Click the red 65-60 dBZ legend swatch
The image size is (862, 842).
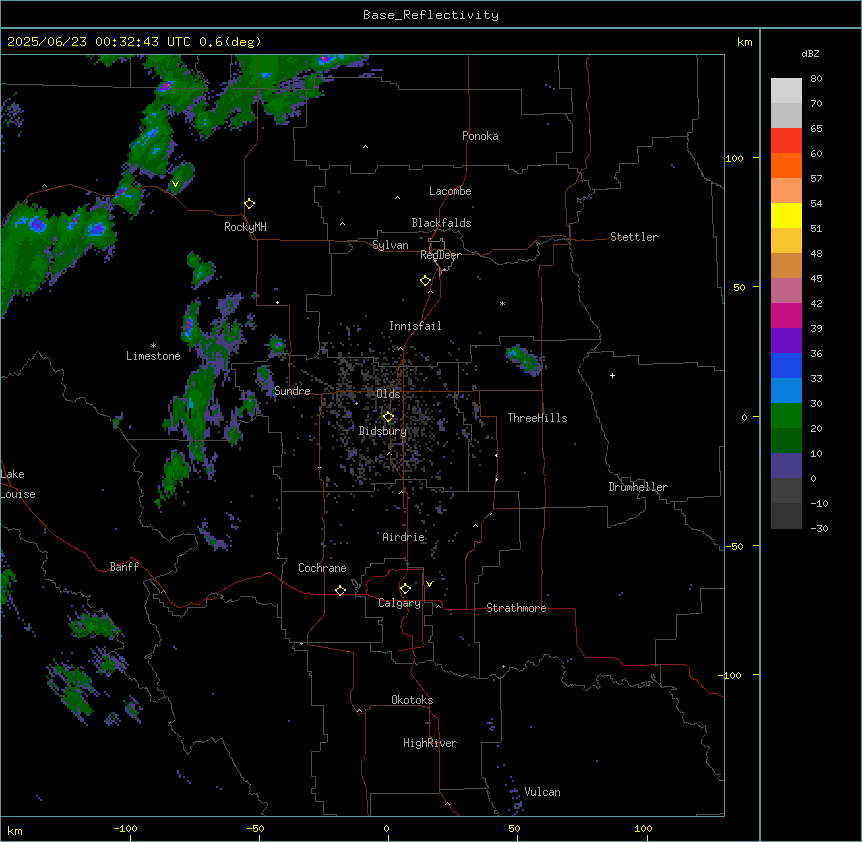click(786, 141)
